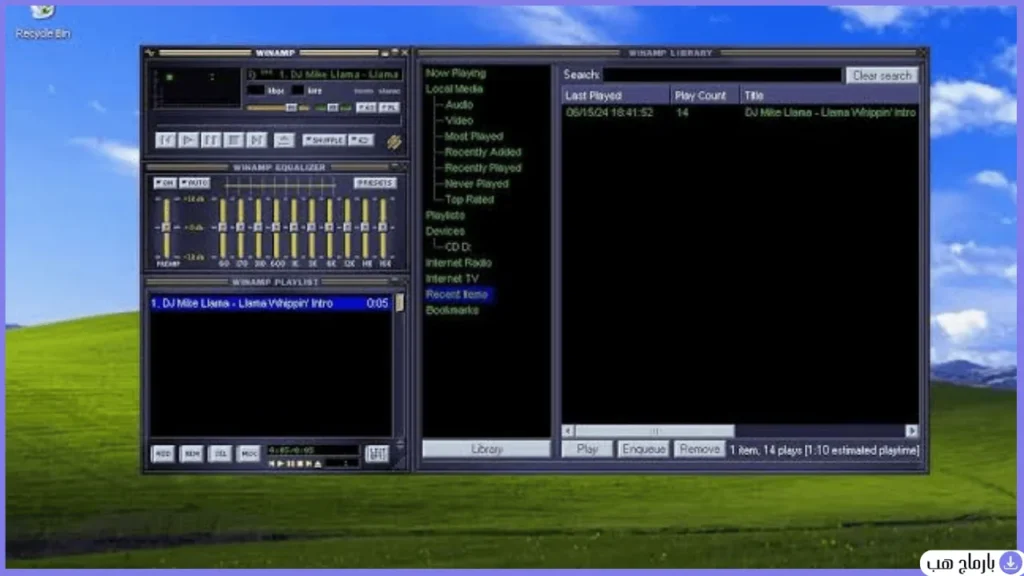Image resolution: width=1024 pixels, height=576 pixels.
Task: Click the playlist ADD button
Action: point(163,453)
